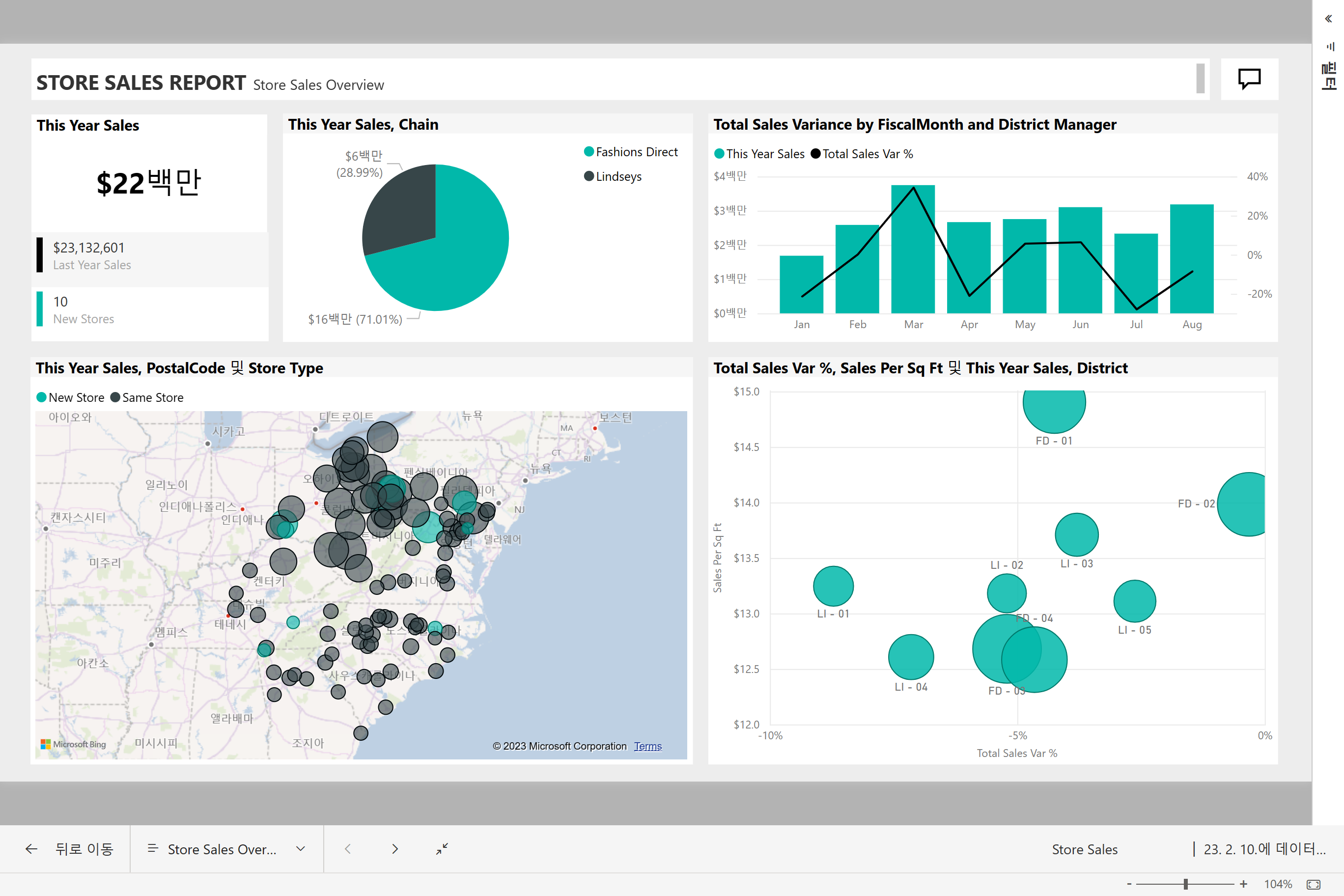Select the FD - 01 bubble in scatter chart
Screen dimensions: 1344x896
(x=1054, y=405)
